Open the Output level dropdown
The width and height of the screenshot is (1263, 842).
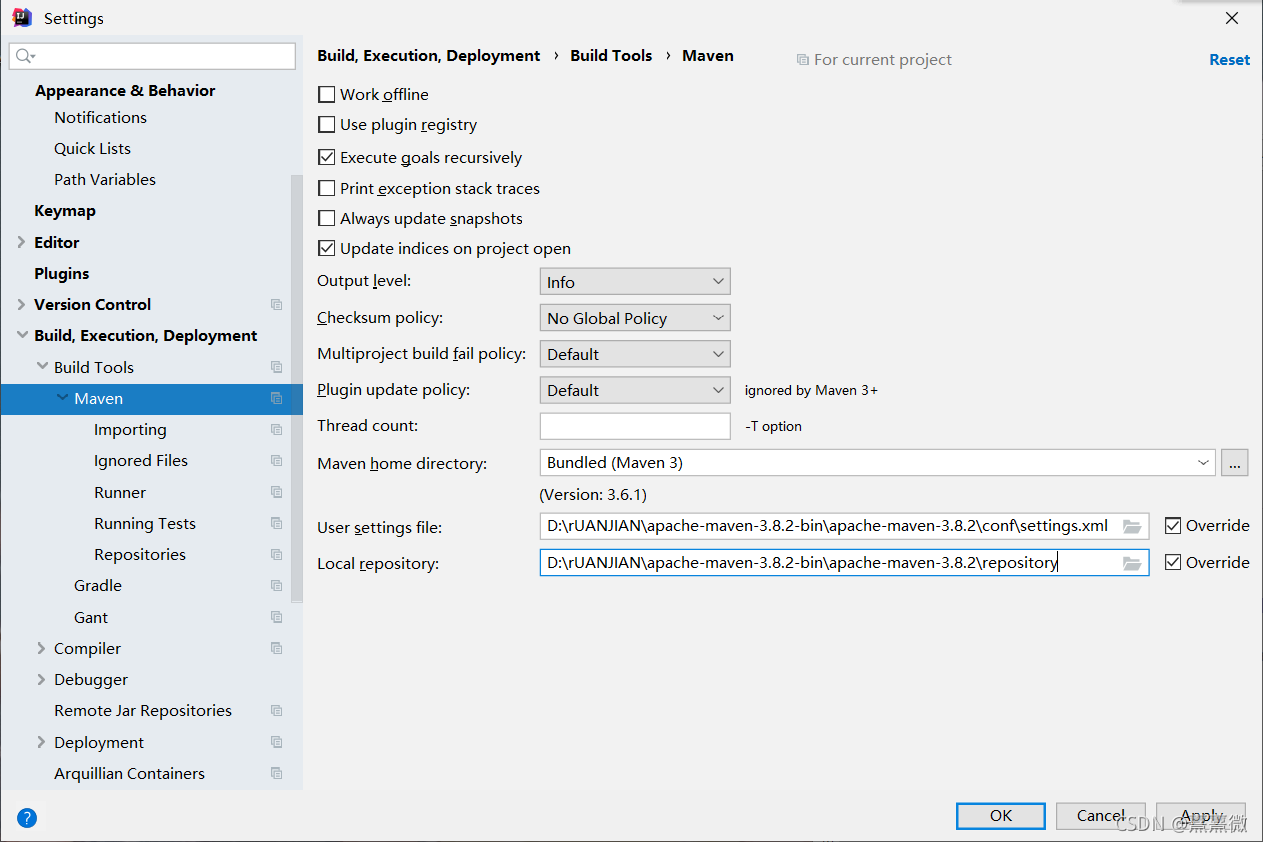tap(635, 282)
